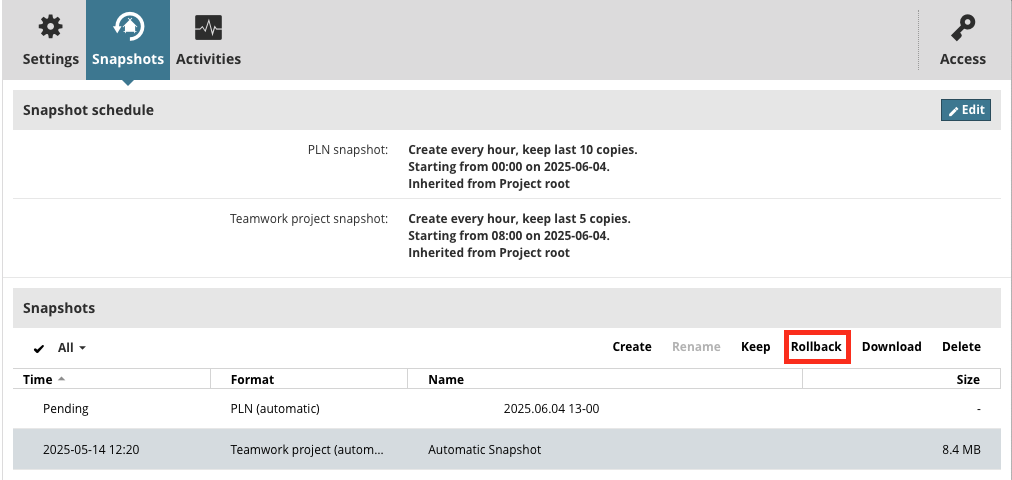Click the pencil Edit button
The image size is (1012, 480).
tap(966, 110)
